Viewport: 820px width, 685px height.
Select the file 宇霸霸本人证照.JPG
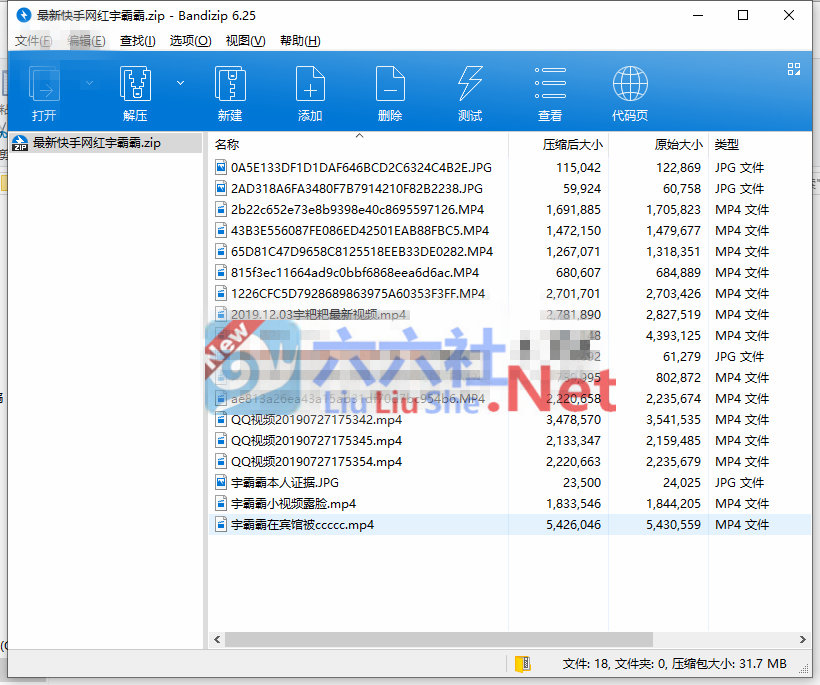(x=277, y=482)
